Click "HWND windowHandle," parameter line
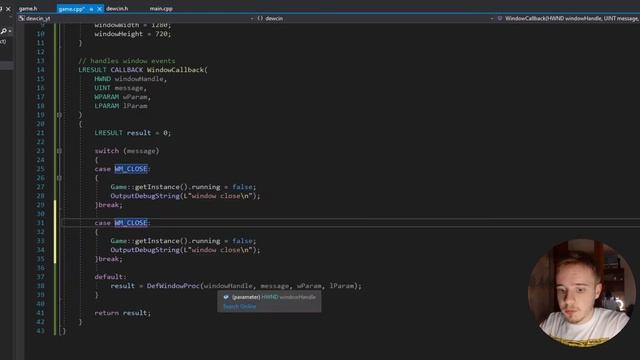The height and width of the screenshot is (360, 640). [131, 79]
